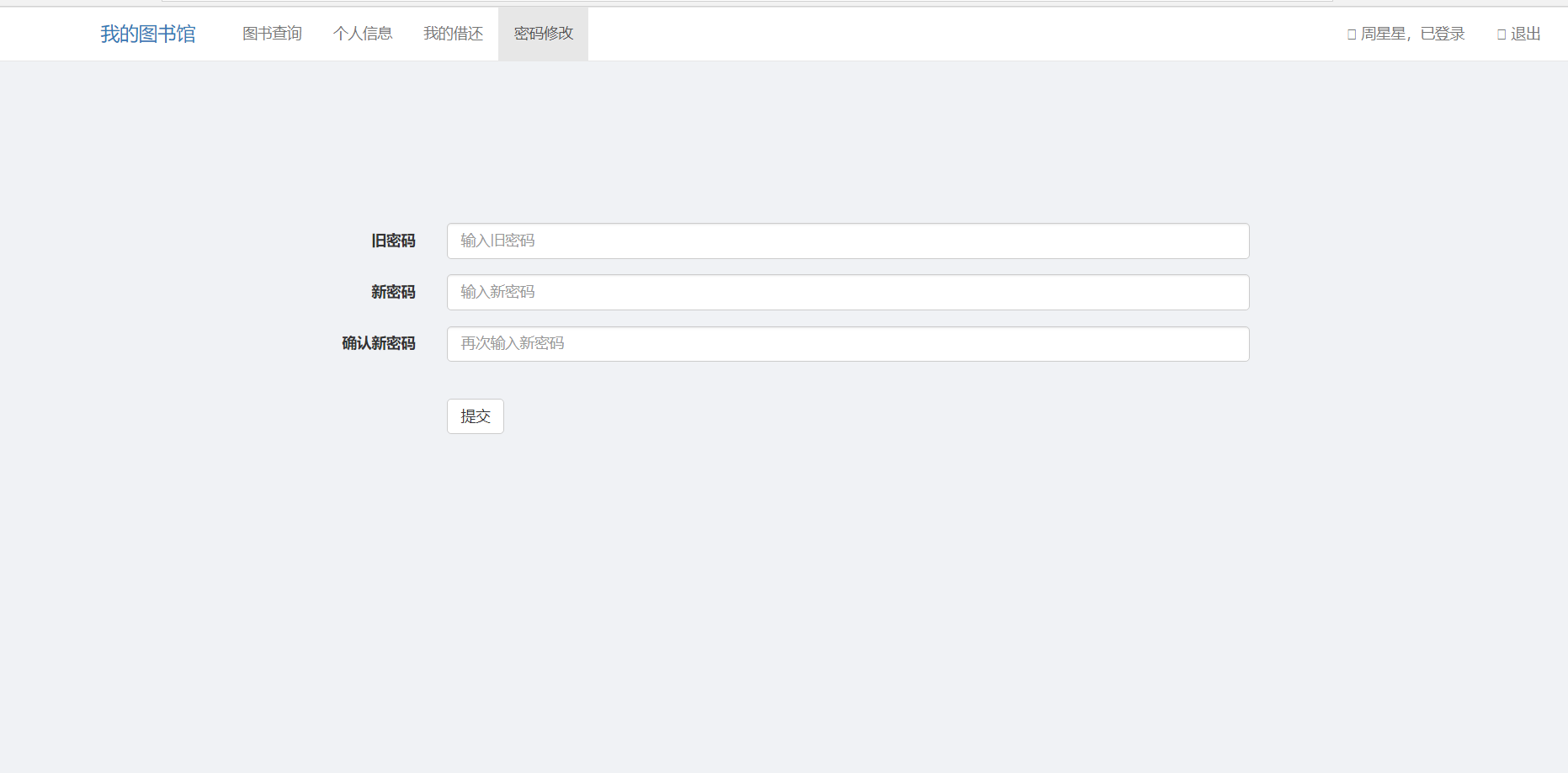Click the logout icon before 退出
Screen dimensions: 1568x773
point(1502,34)
